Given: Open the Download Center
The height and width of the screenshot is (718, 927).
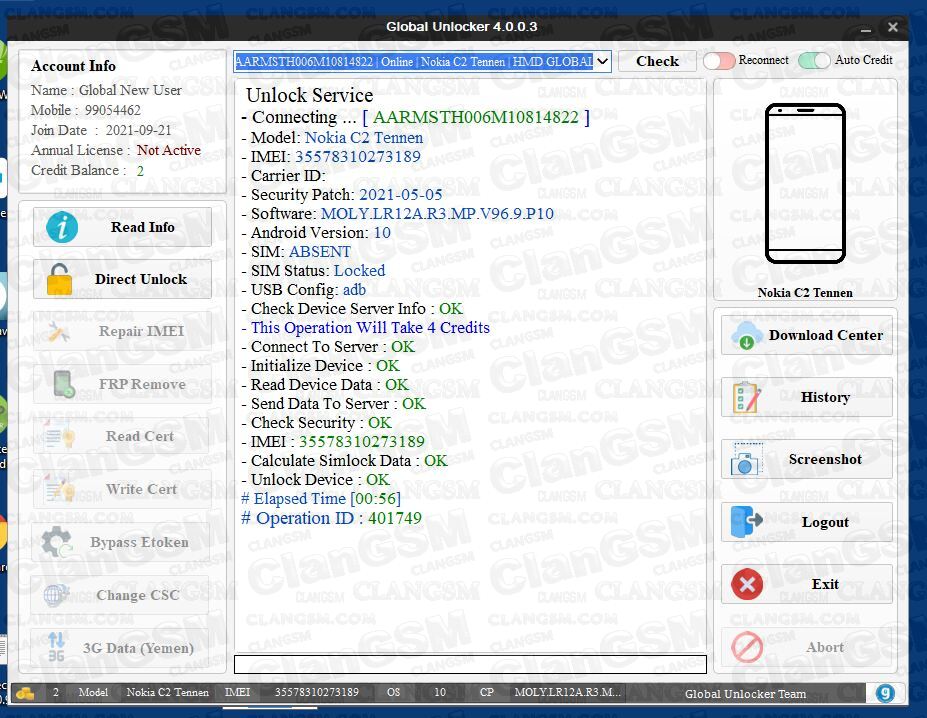Looking at the screenshot, I should click(x=806, y=335).
